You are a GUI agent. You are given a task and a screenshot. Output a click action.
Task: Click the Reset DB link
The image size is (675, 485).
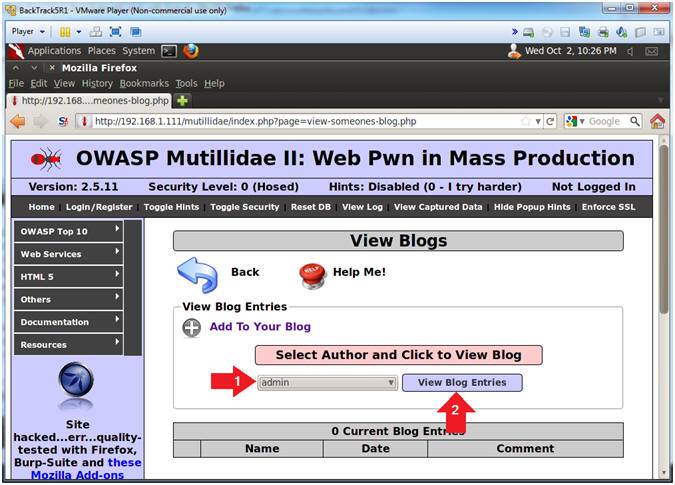(x=311, y=207)
